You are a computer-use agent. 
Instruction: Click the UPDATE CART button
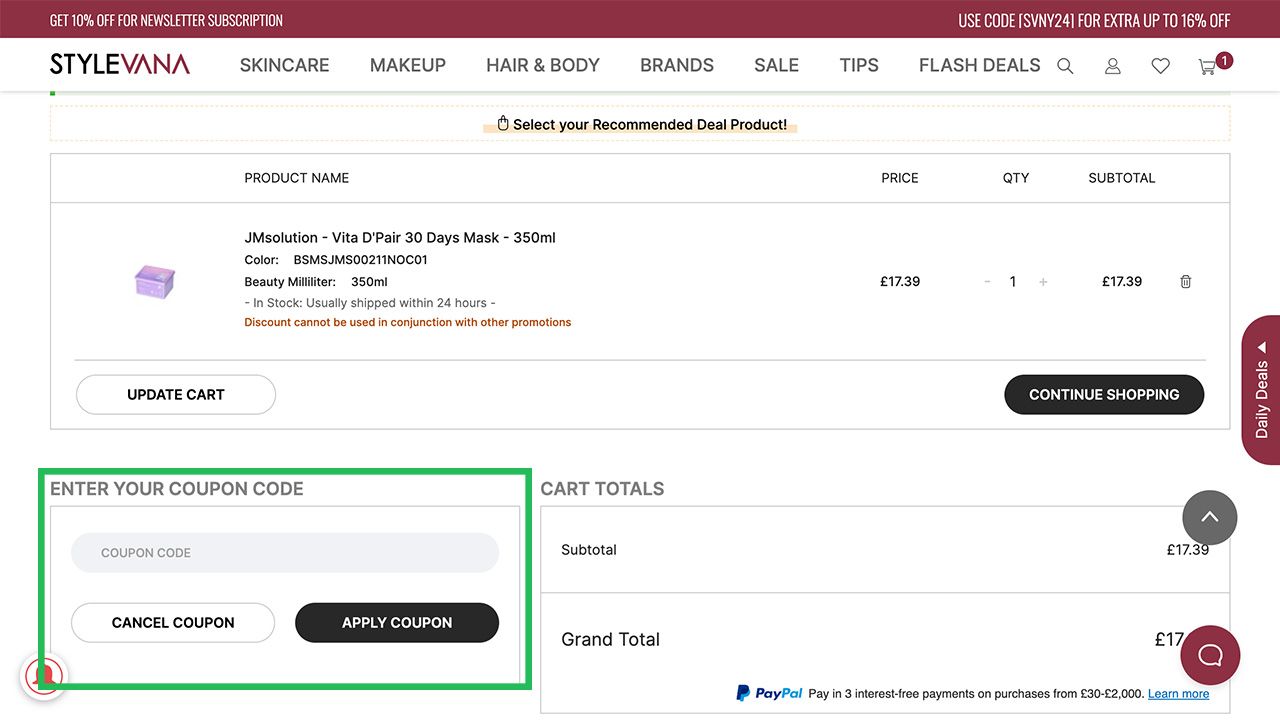coord(176,395)
